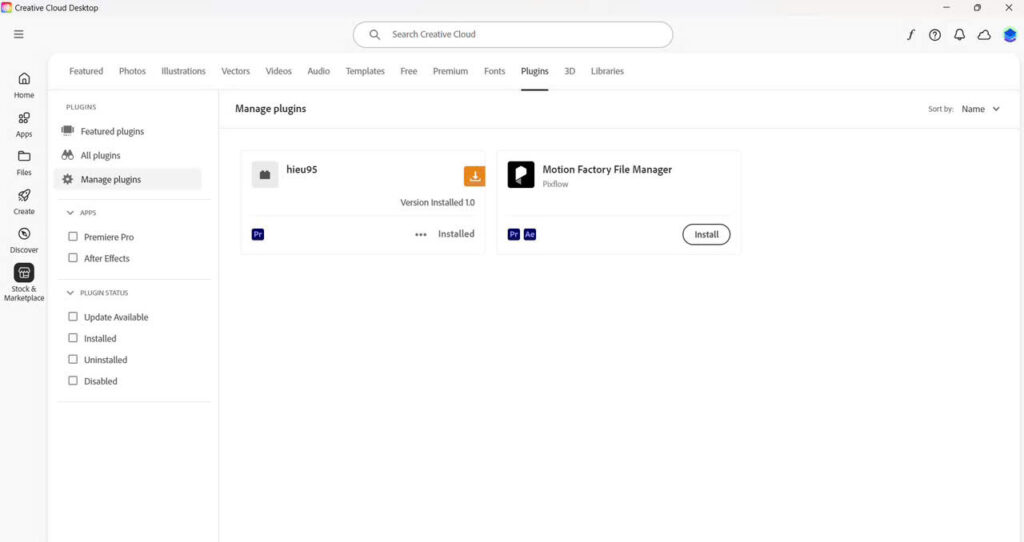Click Premiere Pro badge on hieu95 card

258,234
